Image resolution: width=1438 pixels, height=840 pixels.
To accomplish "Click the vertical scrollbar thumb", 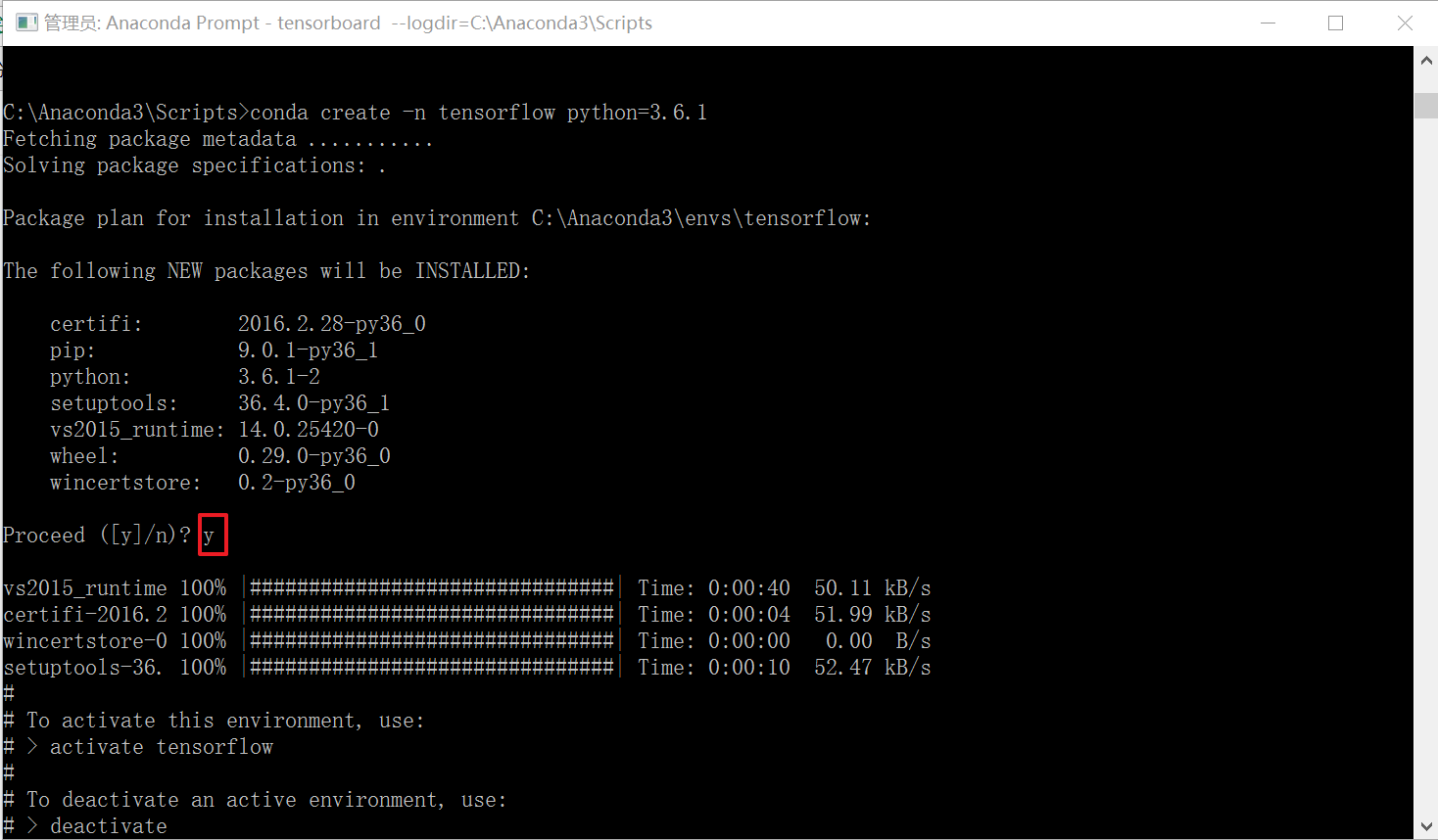I will coord(1426,105).
